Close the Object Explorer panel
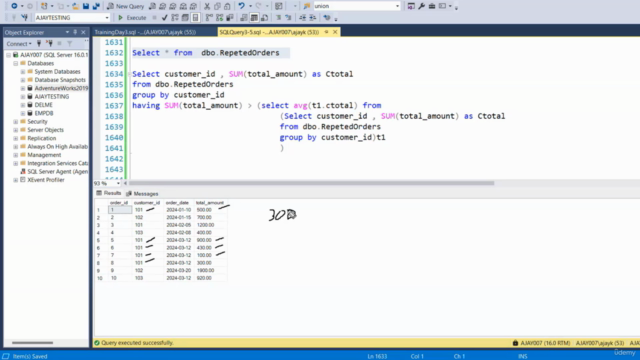This screenshot has height=360, width=640. pyautogui.click(x=83, y=32)
